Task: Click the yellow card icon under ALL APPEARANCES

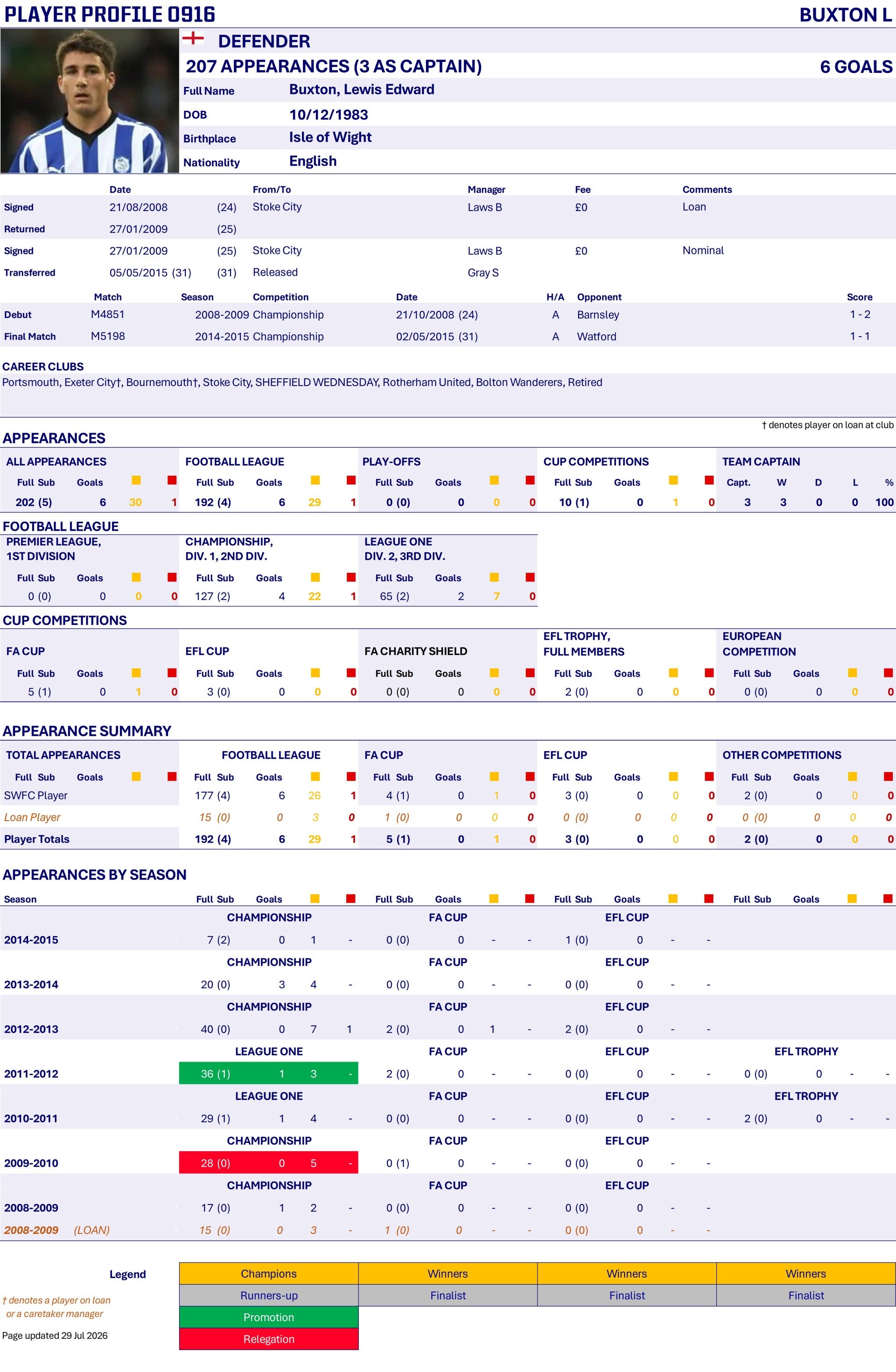Action: [136, 480]
